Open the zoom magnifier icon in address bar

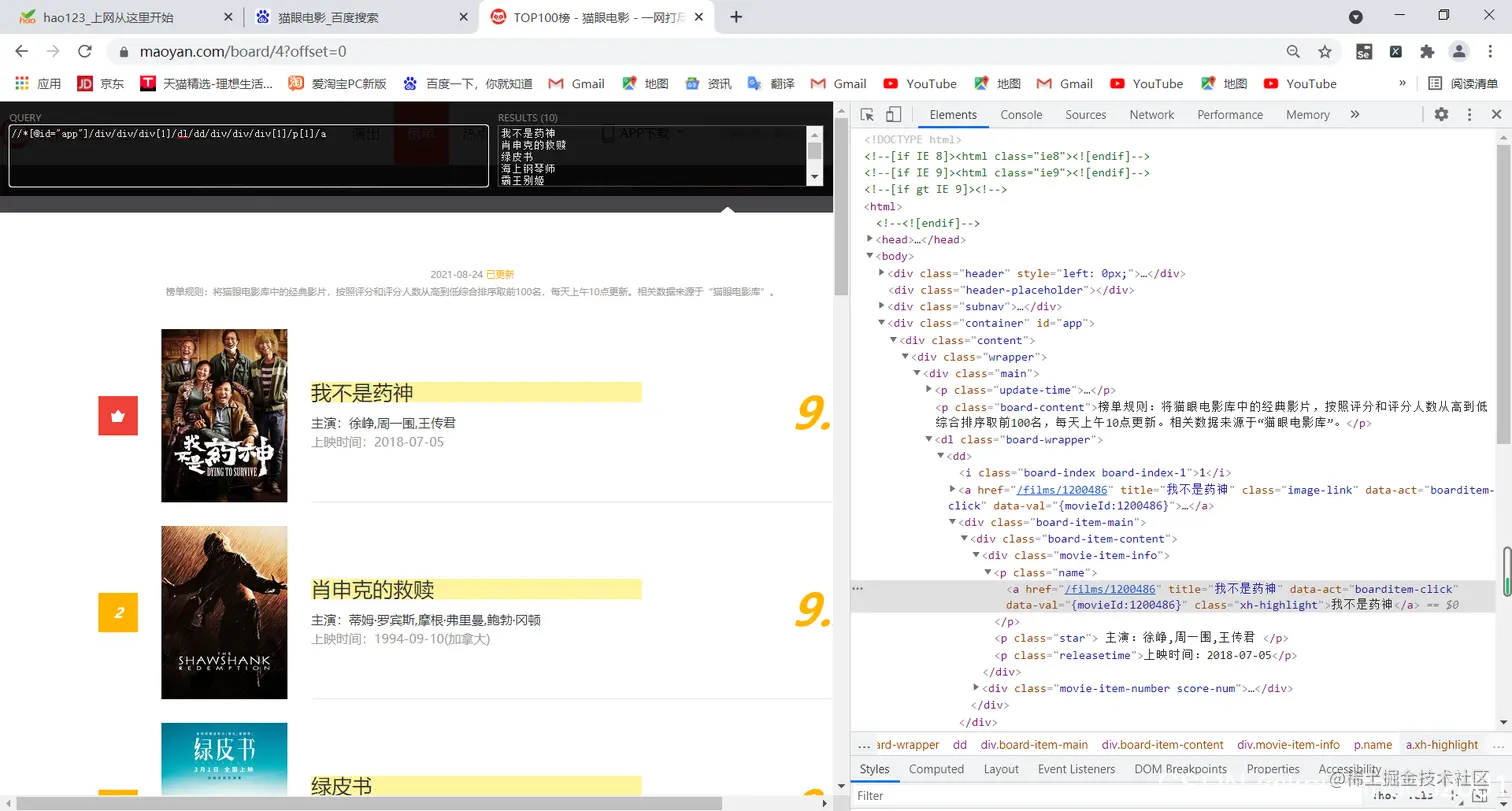[x=1293, y=51]
